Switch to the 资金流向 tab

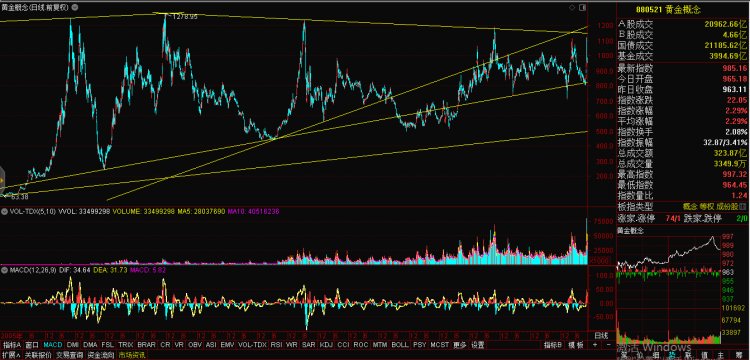pyautogui.click(x=101, y=355)
